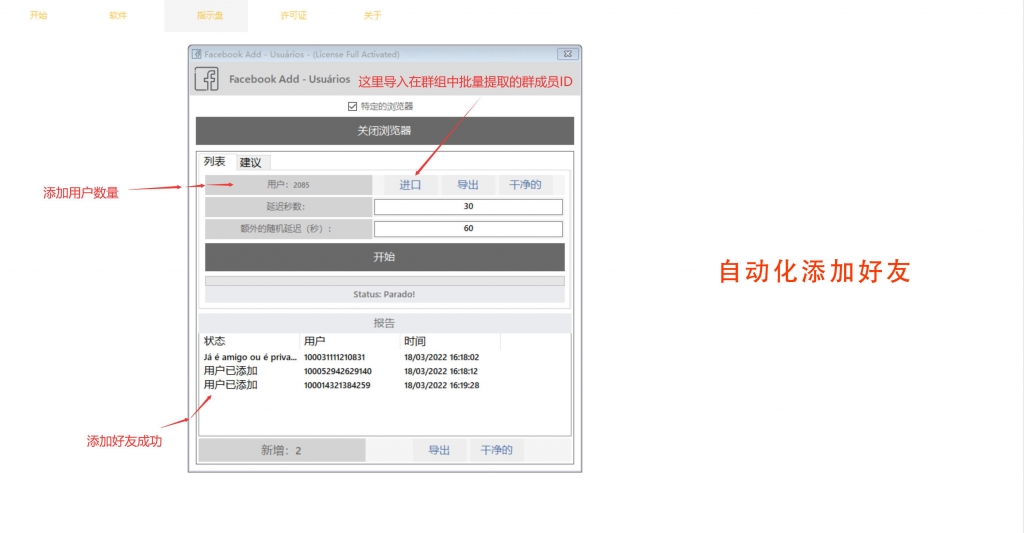Switch to the 建议 tab
The height and width of the screenshot is (533, 1024).
(x=251, y=163)
